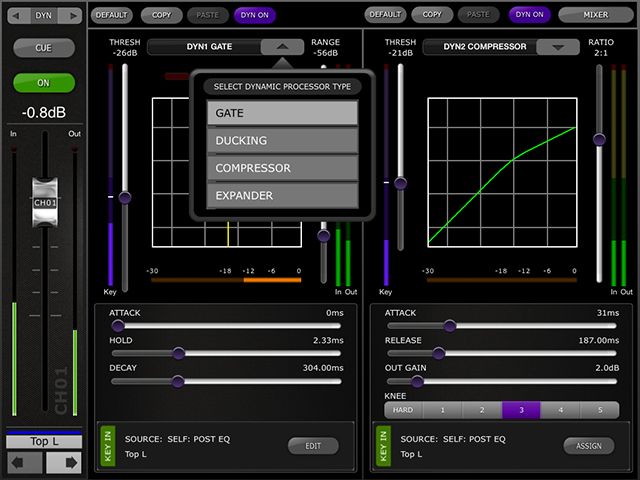Click the left arrow beside DYN header
The image size is (640, 480).
(x=14, y=15)
